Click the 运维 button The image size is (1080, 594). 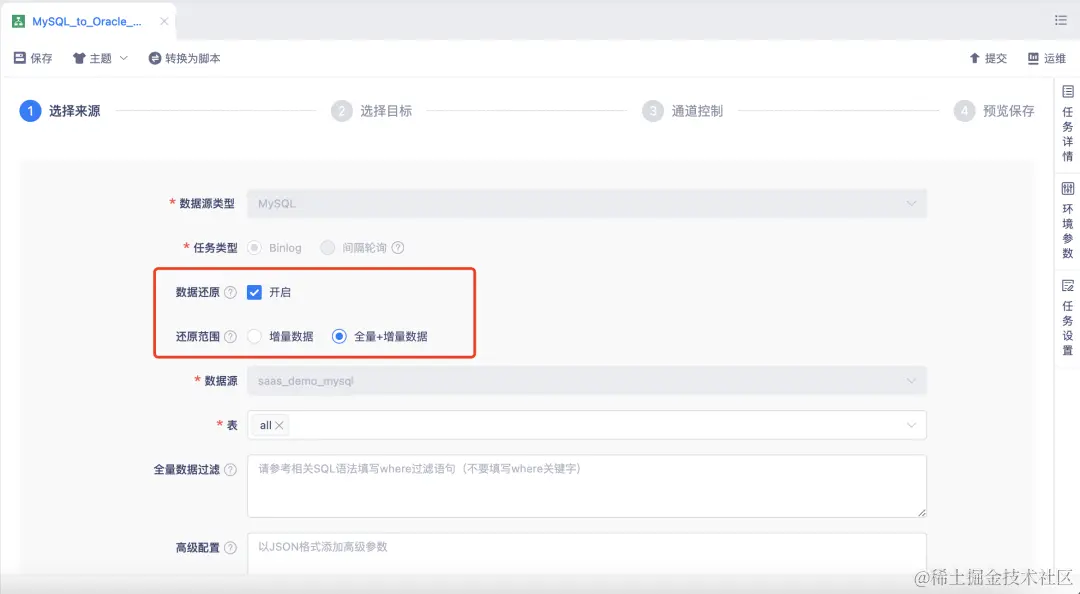[x=1047, y=58]
